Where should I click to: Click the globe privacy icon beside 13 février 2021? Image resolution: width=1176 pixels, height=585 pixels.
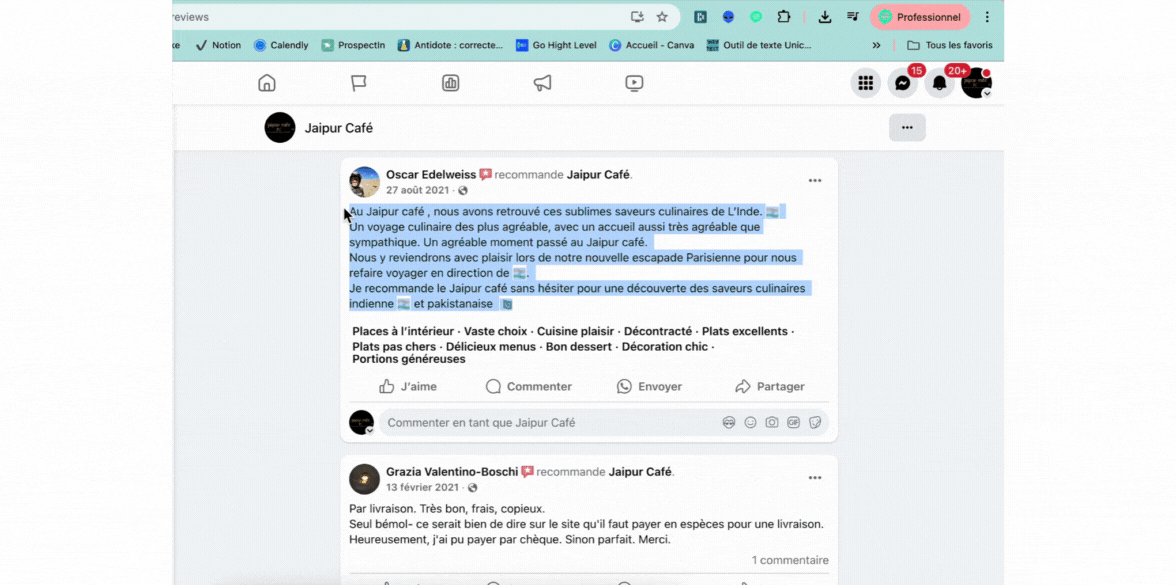tap(472, 488)
